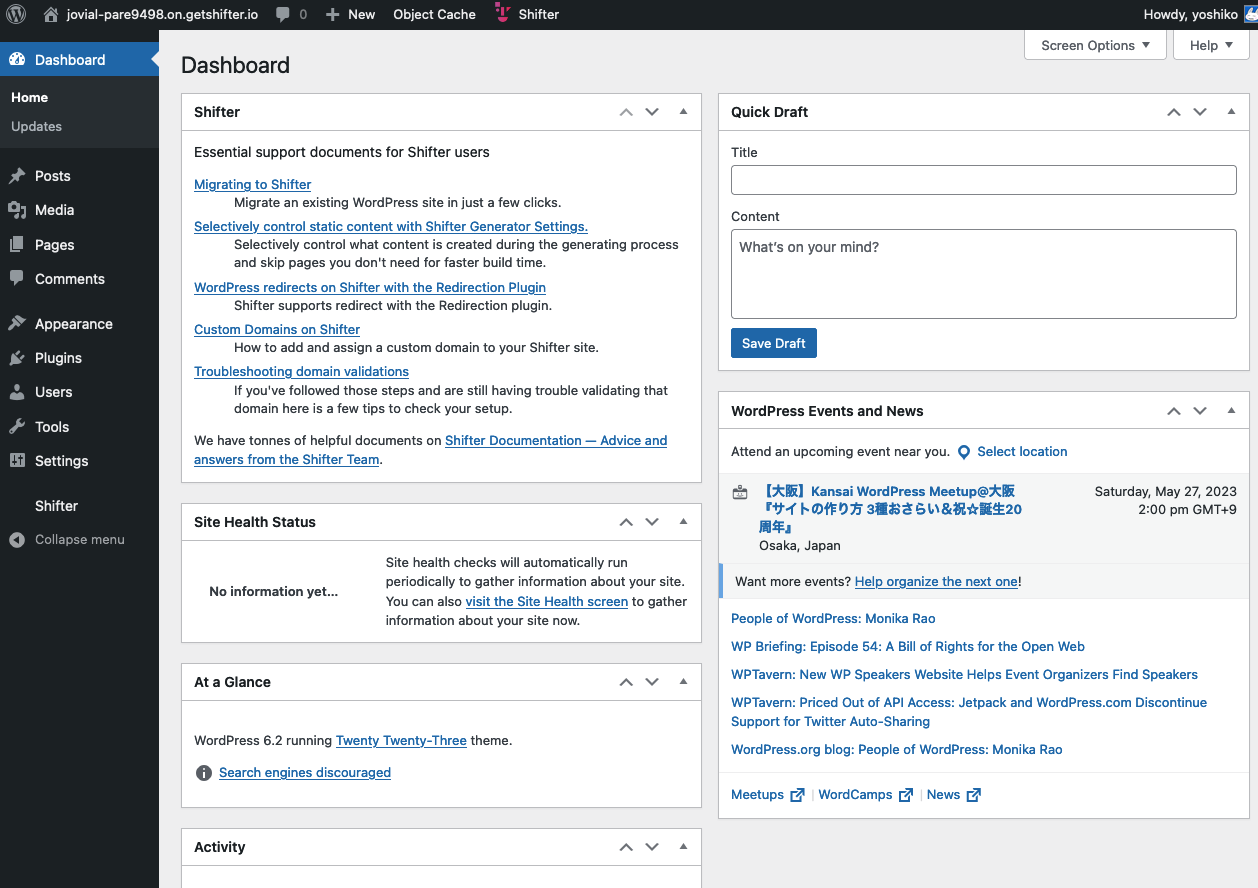The image size is (1258, 888).
Task: Click the Dashboard gauge icon in sidebar
Action: coord(17,60)
